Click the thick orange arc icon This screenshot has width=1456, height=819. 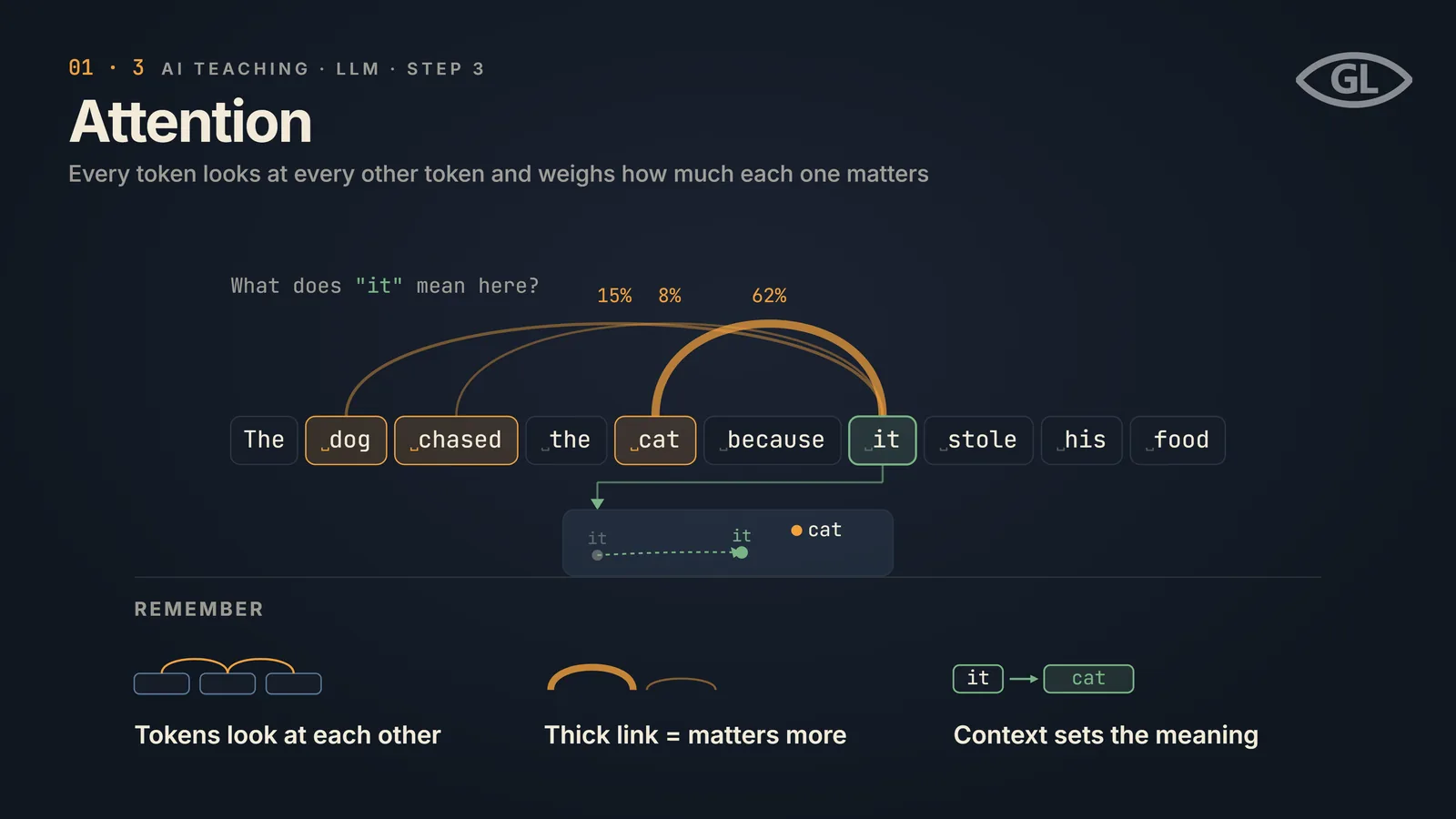coord(591,678)
